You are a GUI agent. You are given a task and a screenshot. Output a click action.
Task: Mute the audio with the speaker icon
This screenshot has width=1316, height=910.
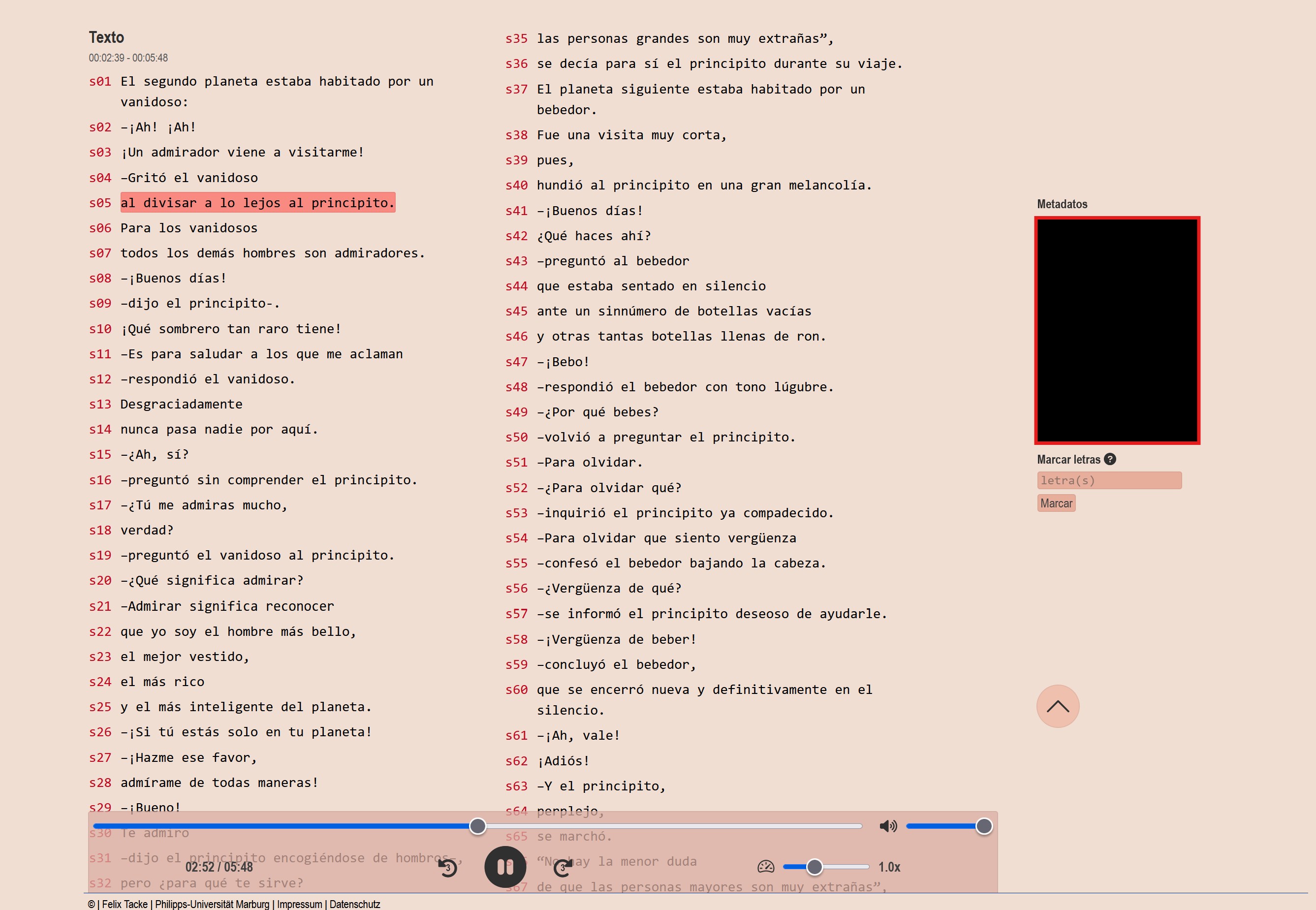888,826
